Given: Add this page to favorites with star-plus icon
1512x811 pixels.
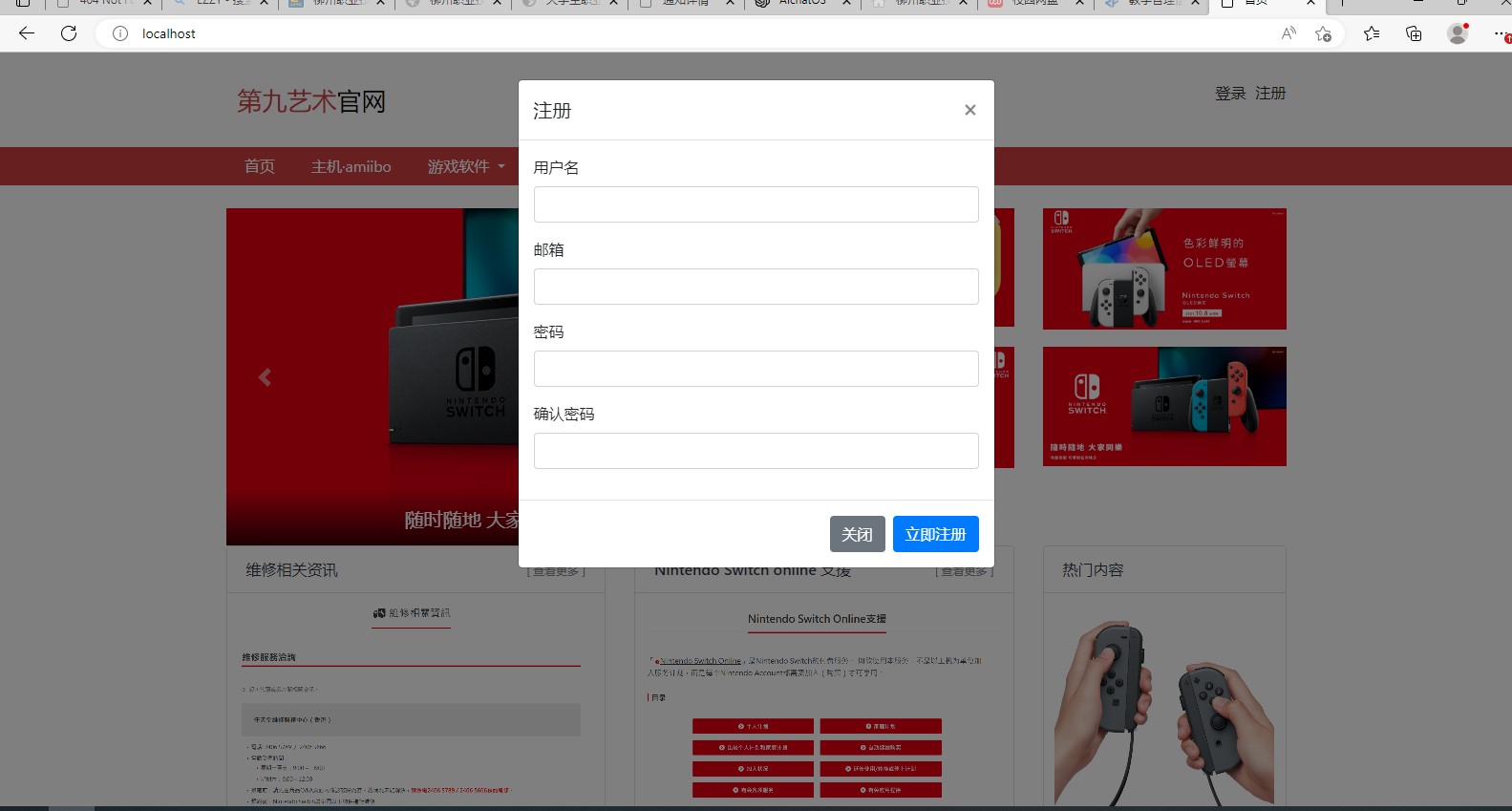Looking at the screenshot, I should tap(1323, 33).
